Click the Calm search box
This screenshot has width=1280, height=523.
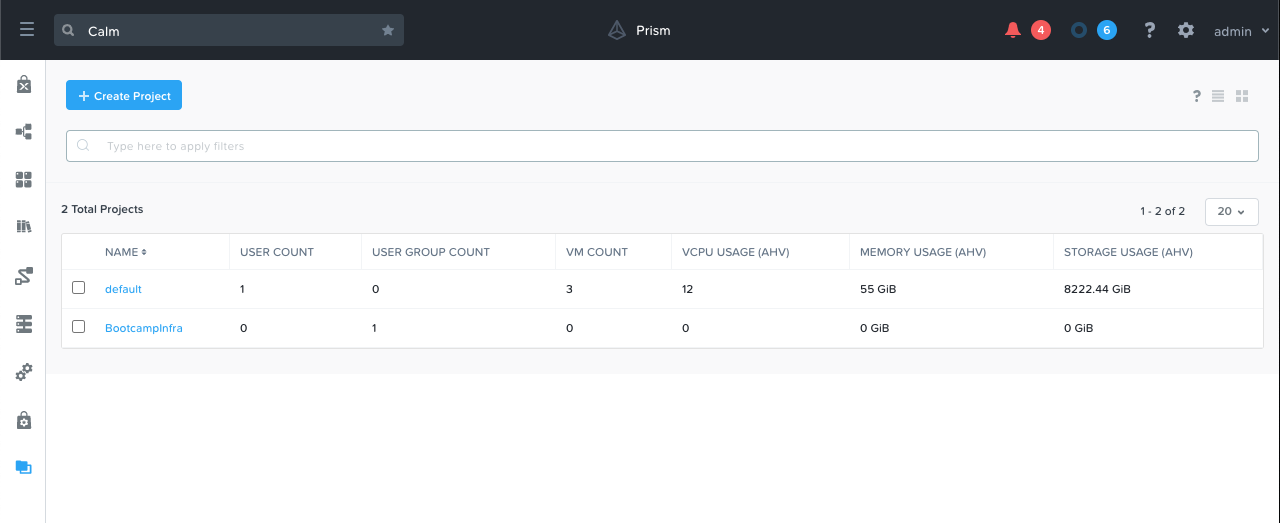(229, 31)
